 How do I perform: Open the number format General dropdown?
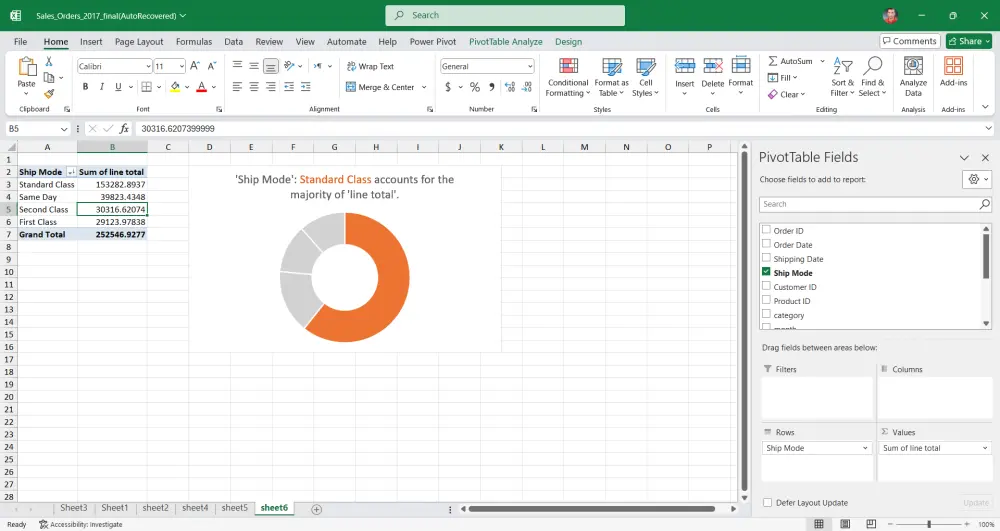[x=529, y=66]
